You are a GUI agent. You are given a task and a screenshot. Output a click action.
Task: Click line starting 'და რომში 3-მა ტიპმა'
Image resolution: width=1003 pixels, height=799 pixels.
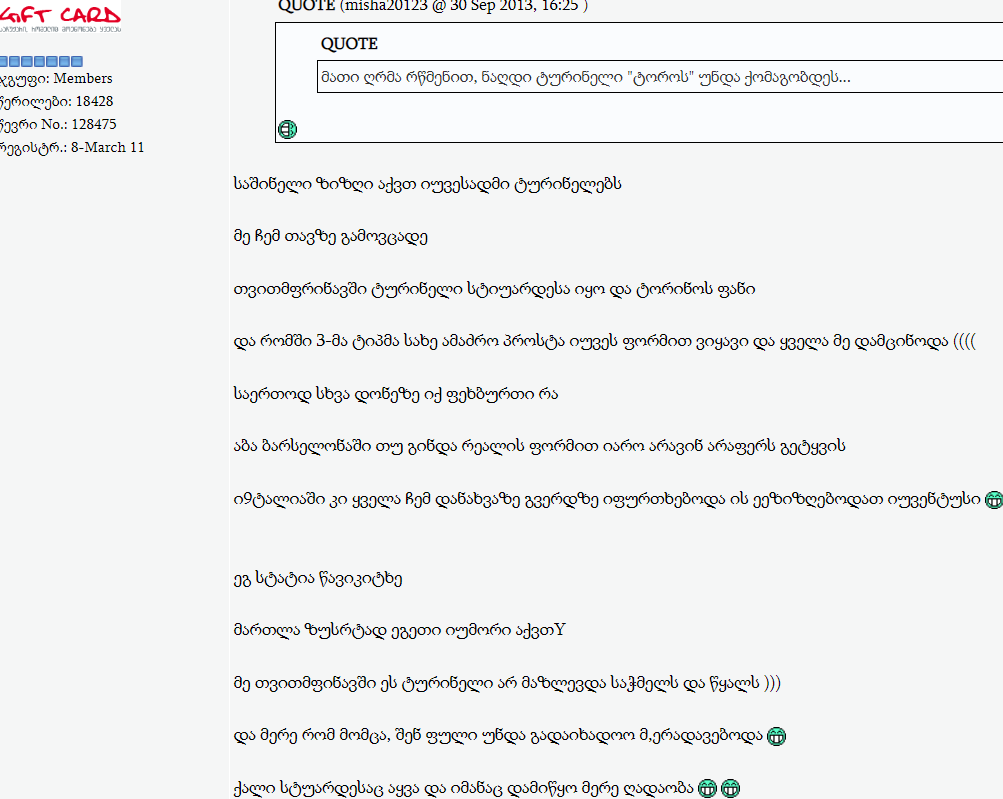click(x=604, y=342)
